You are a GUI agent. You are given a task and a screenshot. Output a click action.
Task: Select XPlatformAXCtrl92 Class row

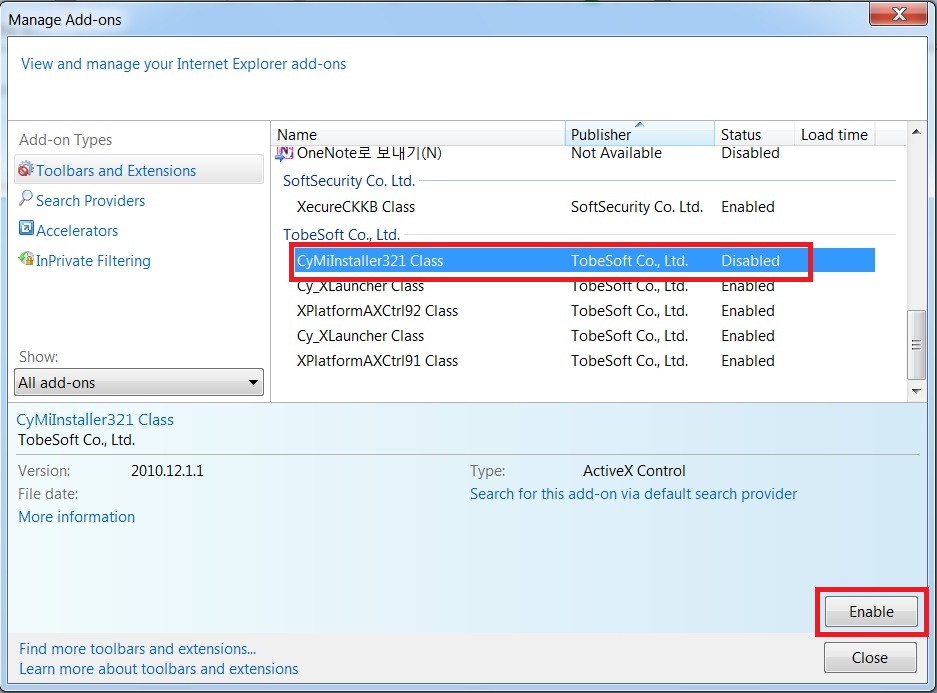pos(377,311)
